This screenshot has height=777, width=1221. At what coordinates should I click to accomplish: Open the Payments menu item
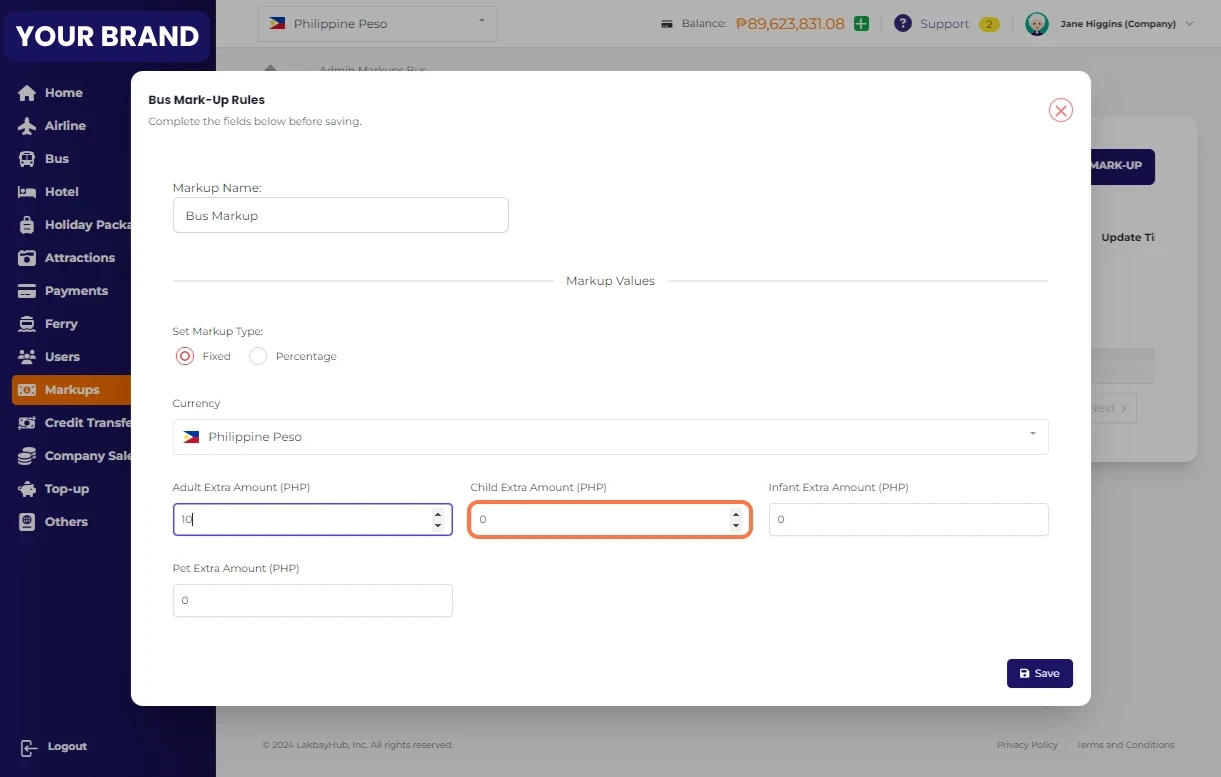[x=76, y=291]
